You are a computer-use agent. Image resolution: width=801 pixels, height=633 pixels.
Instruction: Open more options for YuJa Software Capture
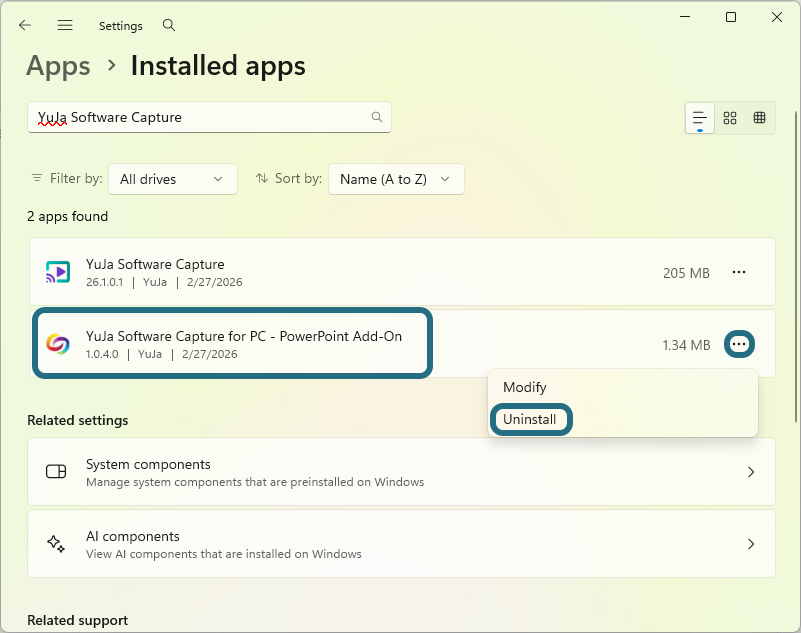[739, 272]
